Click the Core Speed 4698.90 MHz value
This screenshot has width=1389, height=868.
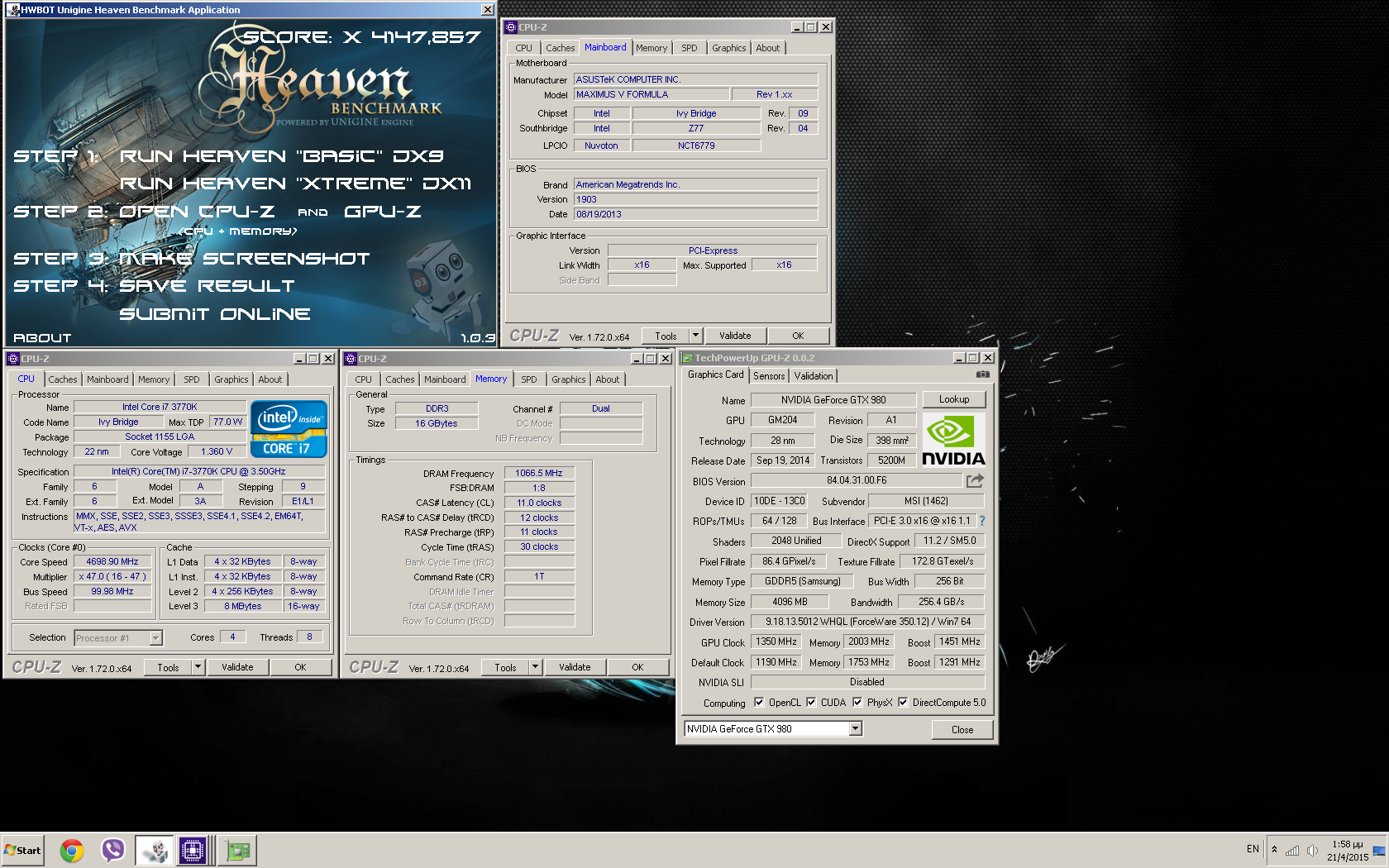click(112, 562)
